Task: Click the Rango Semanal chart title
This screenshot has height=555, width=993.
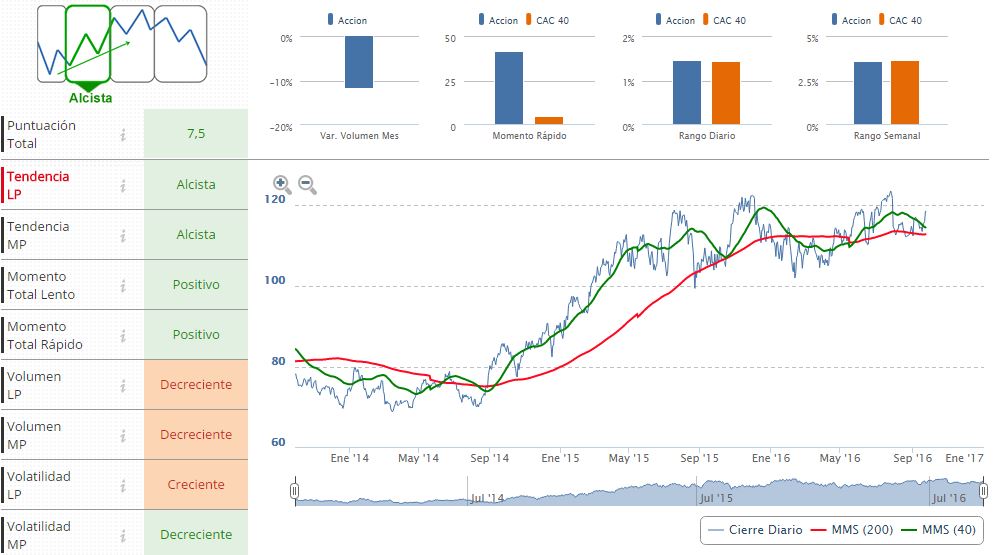Action: tap(887, 136)
